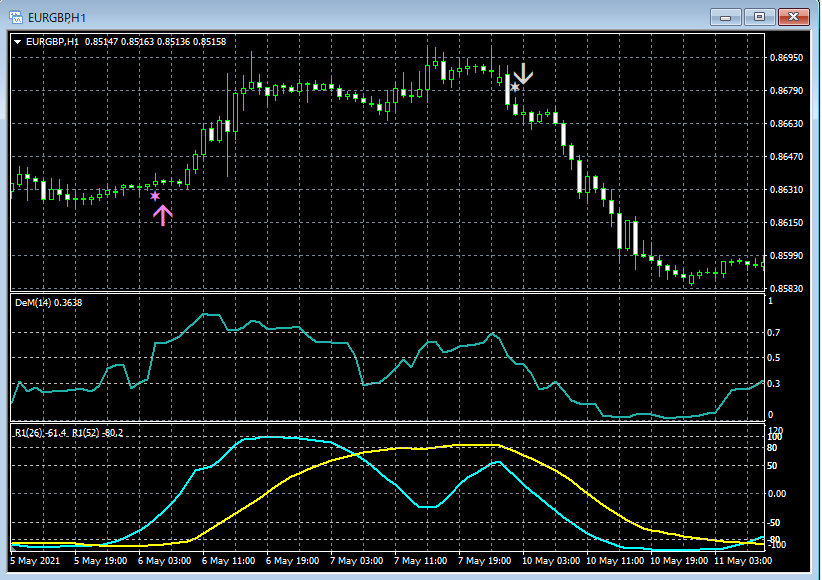Click the 11 May 03:00 time label
Viewport: 822px width, 580px height.
point(741,561)
